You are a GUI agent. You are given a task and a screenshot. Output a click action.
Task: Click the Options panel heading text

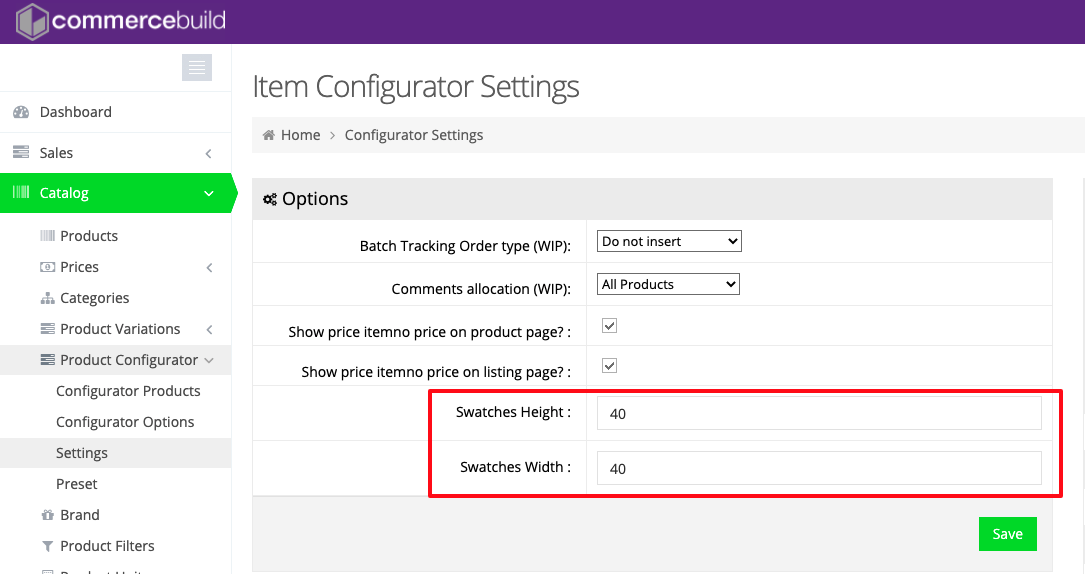[x=315, y=199]
